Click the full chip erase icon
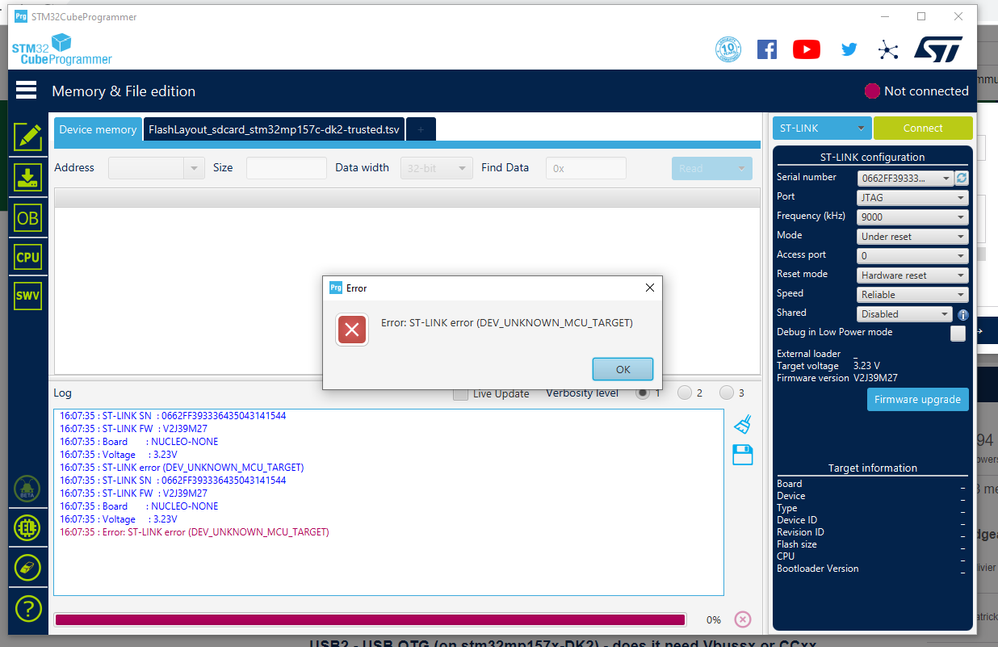This screenshot has width=998, height=647. [x=27, y=567]
